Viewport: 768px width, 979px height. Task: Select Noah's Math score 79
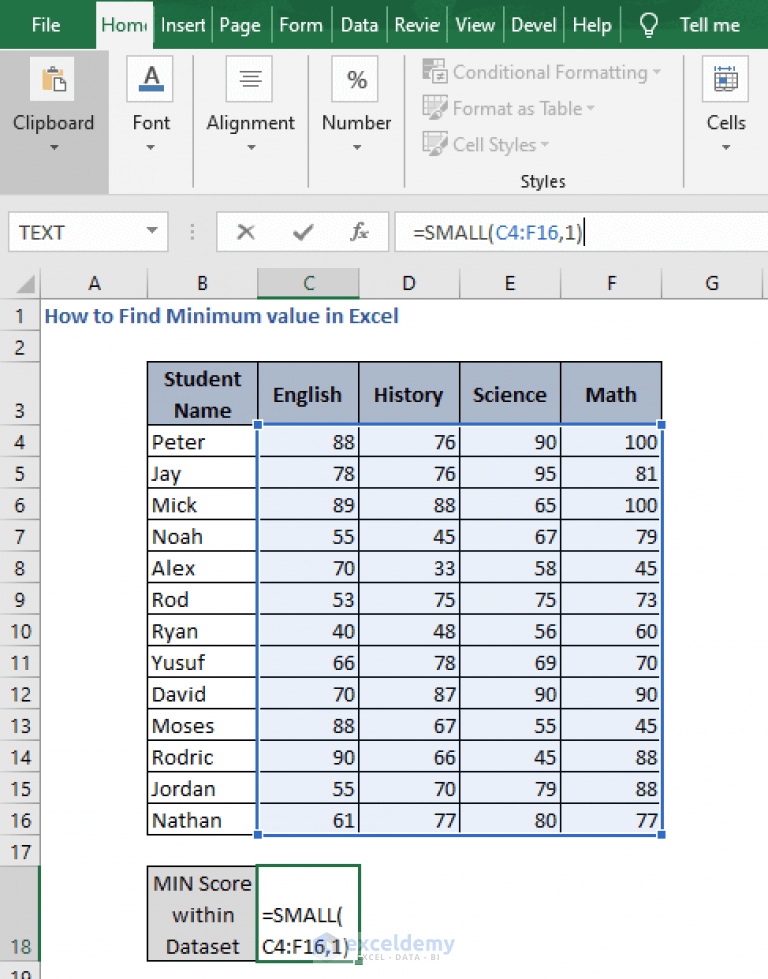[x=611, y=536]
